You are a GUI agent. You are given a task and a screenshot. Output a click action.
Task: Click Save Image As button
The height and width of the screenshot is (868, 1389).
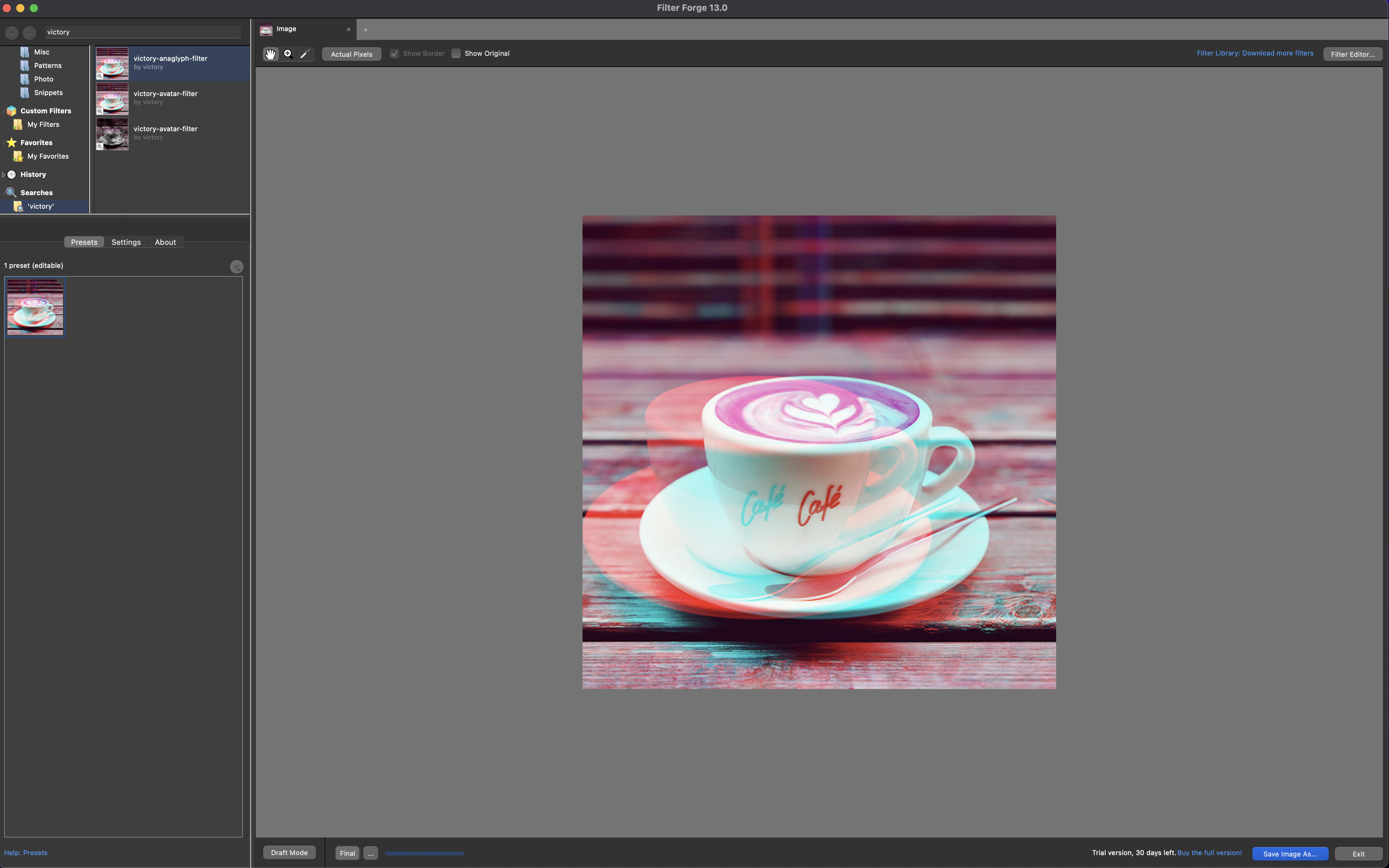1290,854
